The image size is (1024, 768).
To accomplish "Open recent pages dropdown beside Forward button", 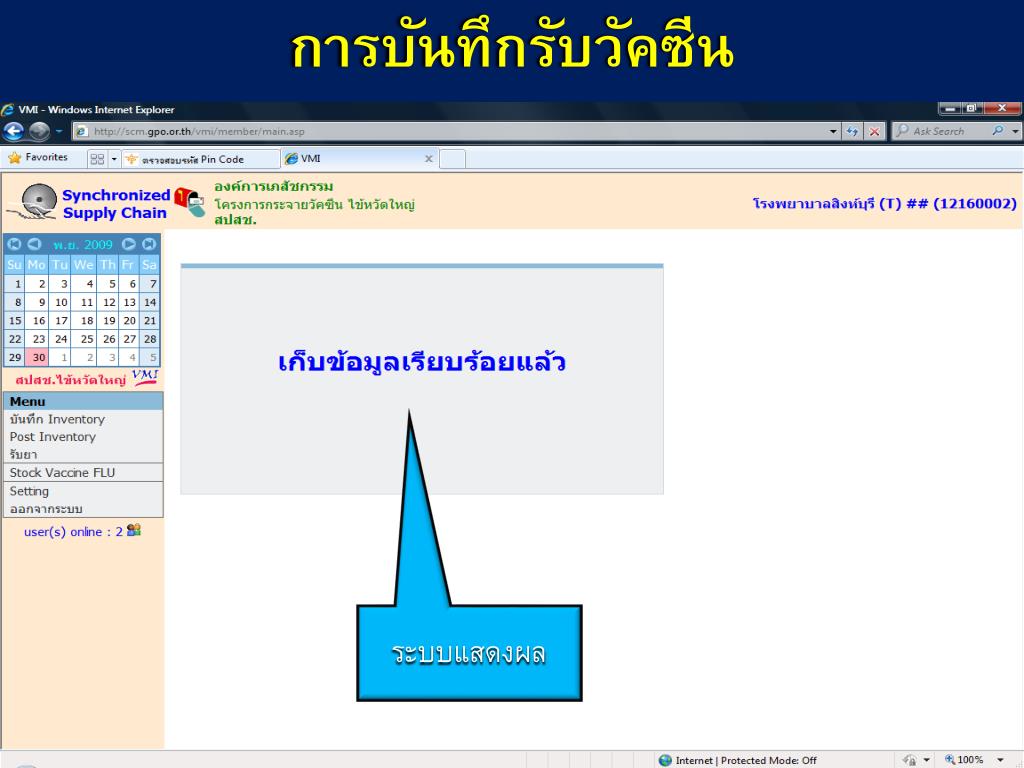I will tap(59, 131).
